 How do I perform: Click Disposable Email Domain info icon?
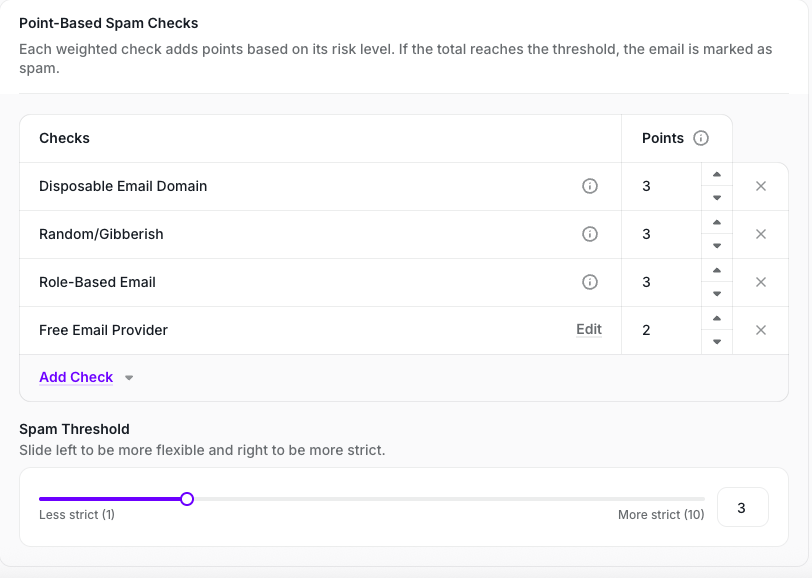[x=590, y=186]
